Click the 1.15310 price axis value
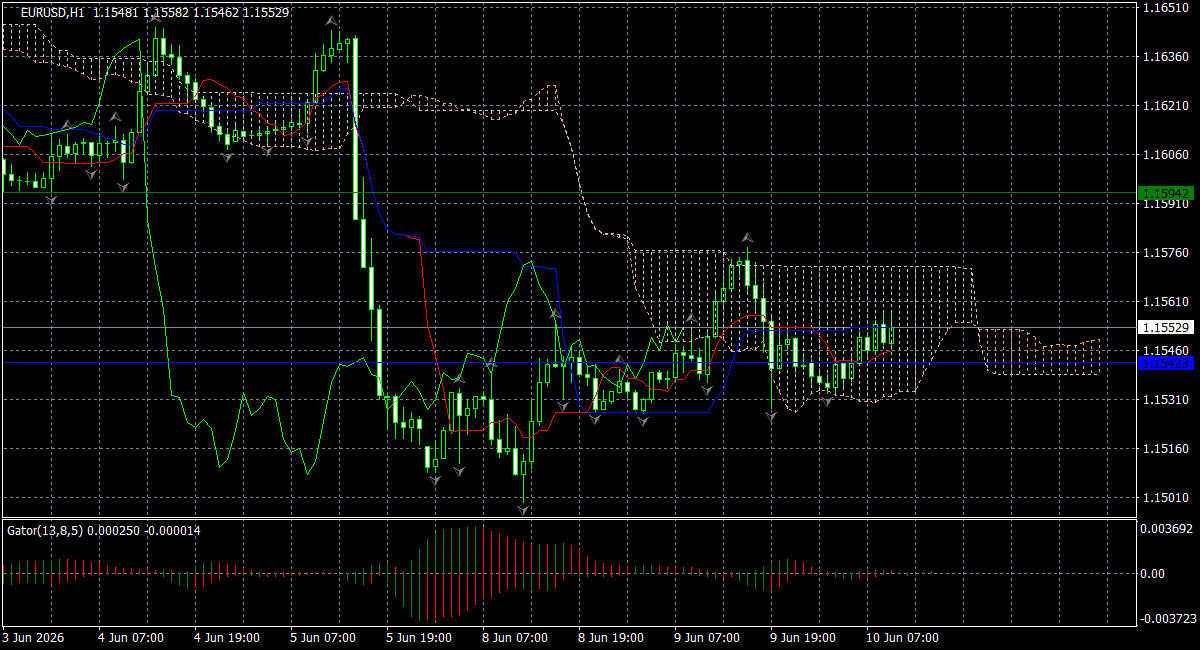The height and width of the screenshot is (650, 1200). coord(1166,400)
